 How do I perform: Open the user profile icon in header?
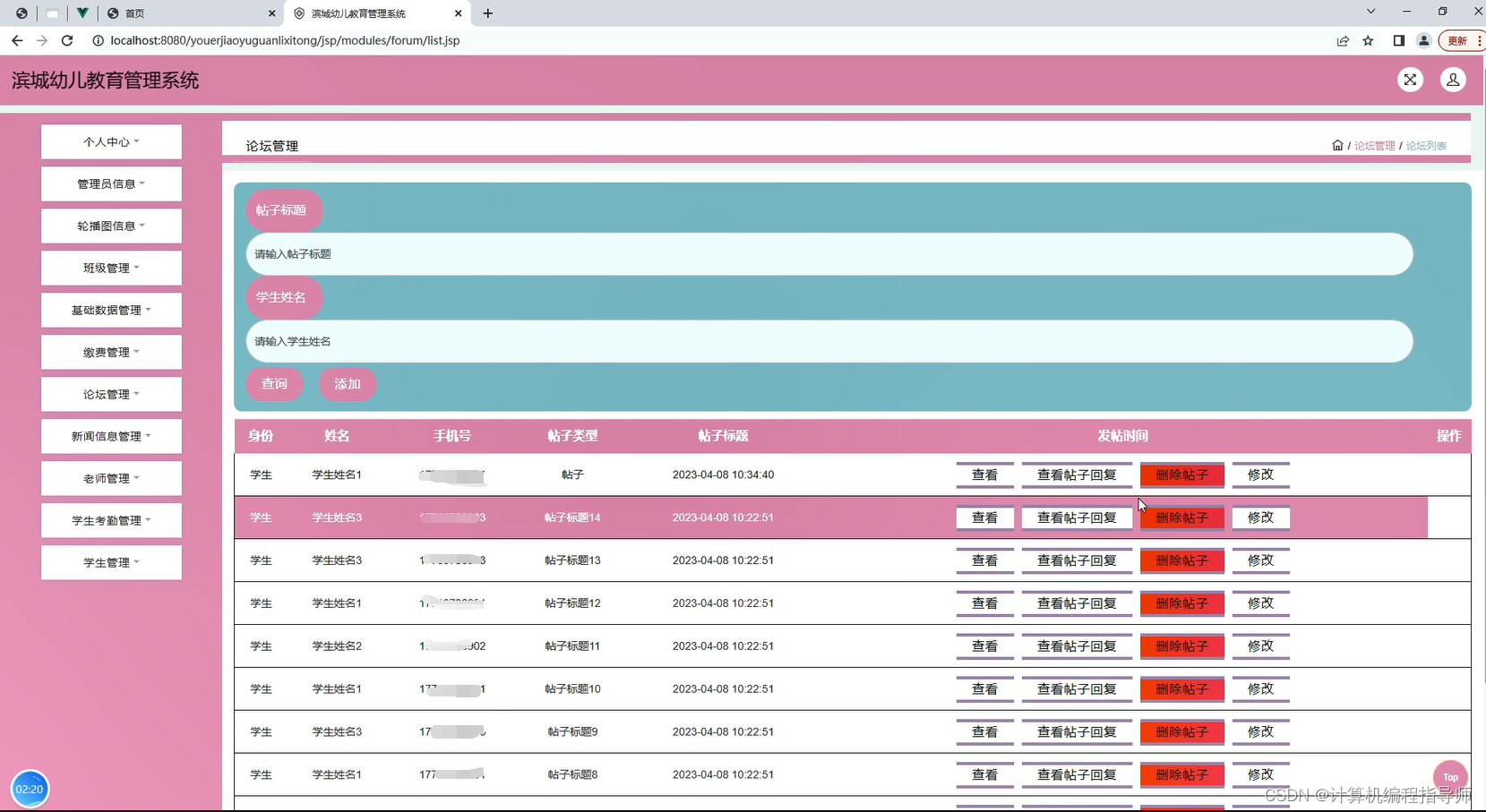pos(1453,80)
